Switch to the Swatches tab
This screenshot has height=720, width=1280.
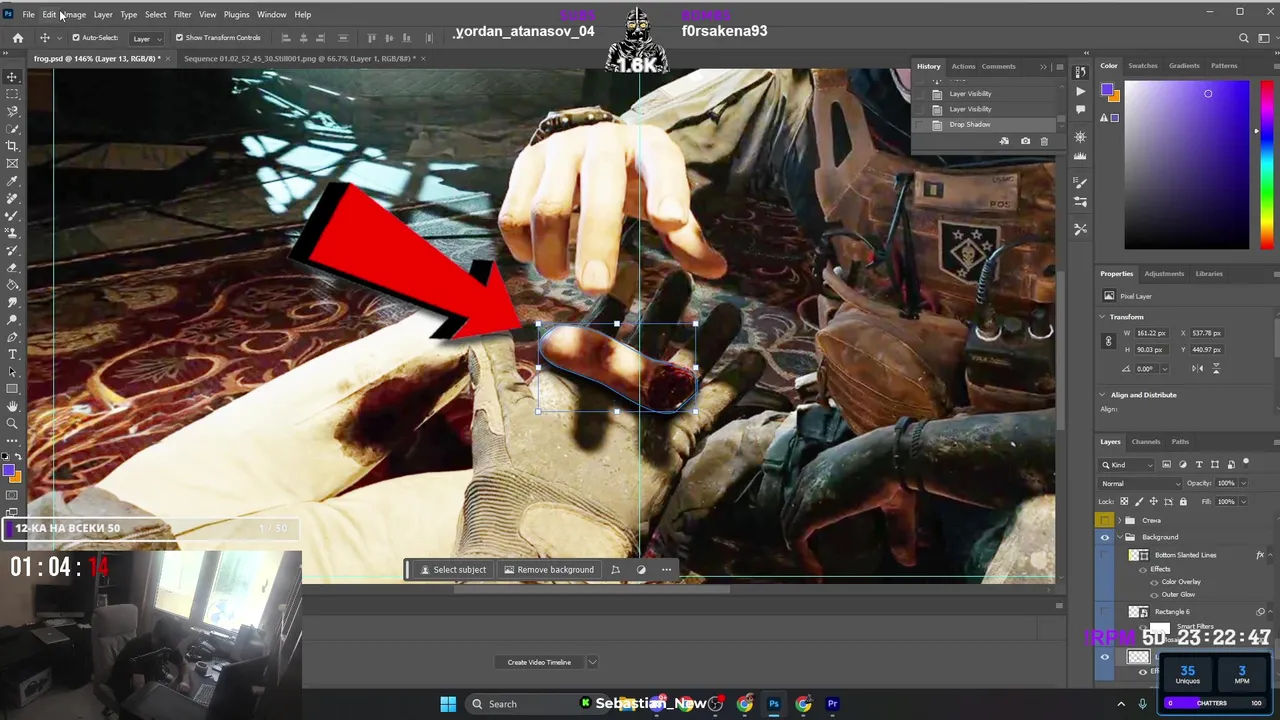click(1142, 66)
